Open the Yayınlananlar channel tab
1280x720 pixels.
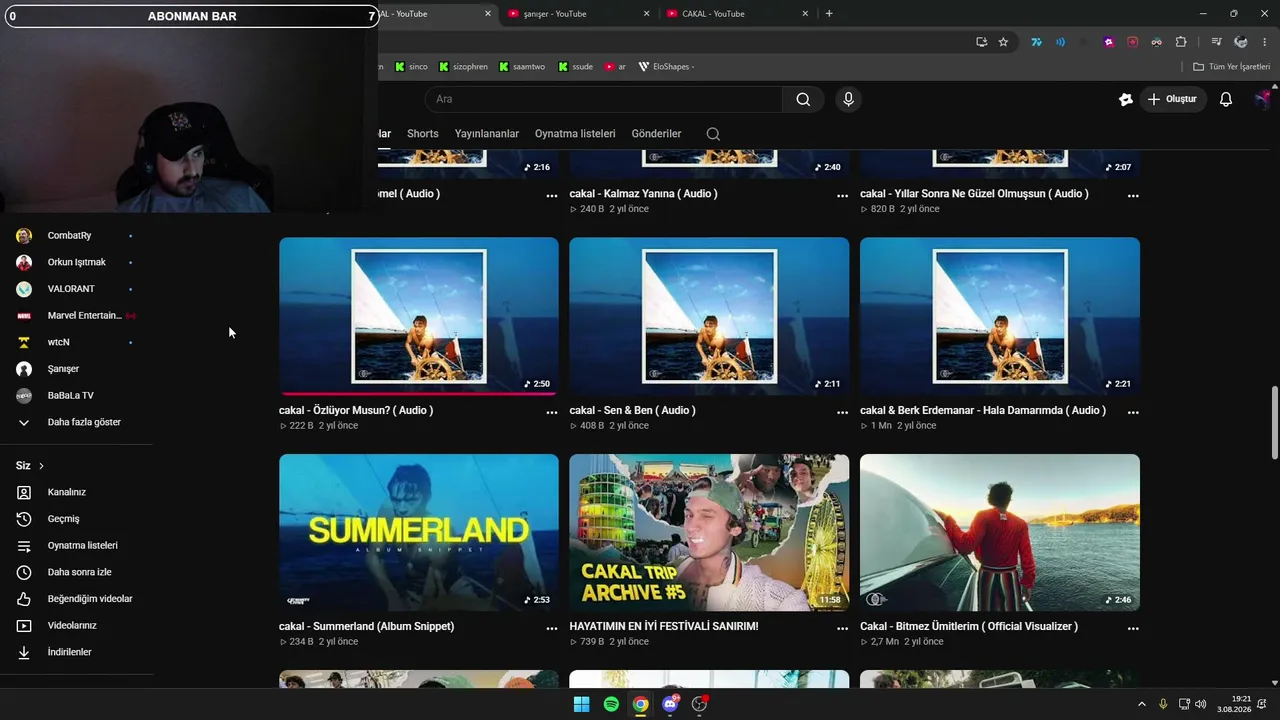pyautogui.click(x=487, y=134)
